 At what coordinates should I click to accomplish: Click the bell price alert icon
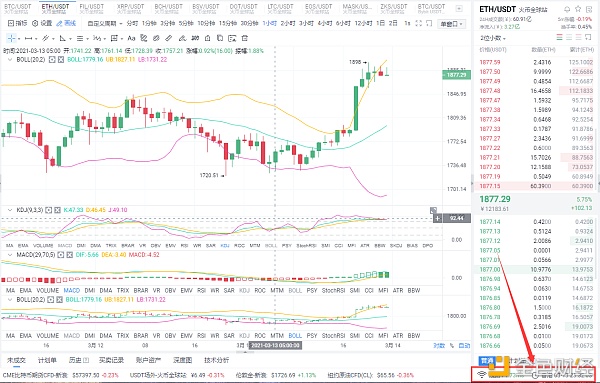click(567, 9)
